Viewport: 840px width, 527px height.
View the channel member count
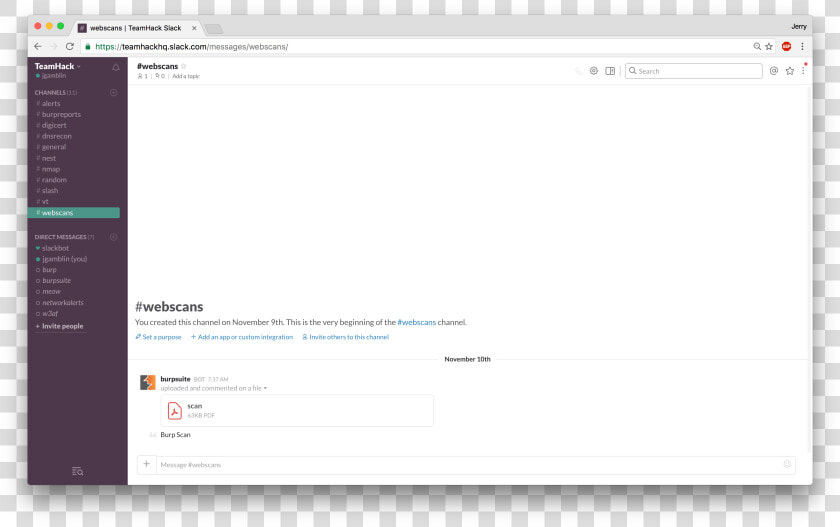(x=142, y=76)
